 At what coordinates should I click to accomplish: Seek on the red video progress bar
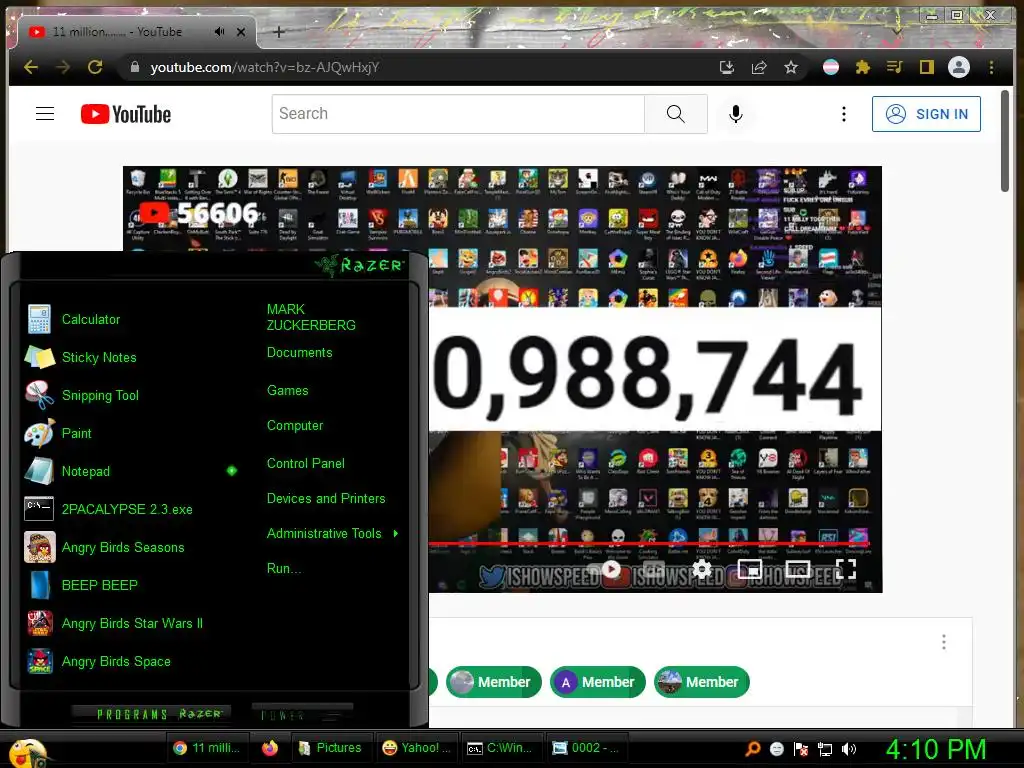pos(648,543)
